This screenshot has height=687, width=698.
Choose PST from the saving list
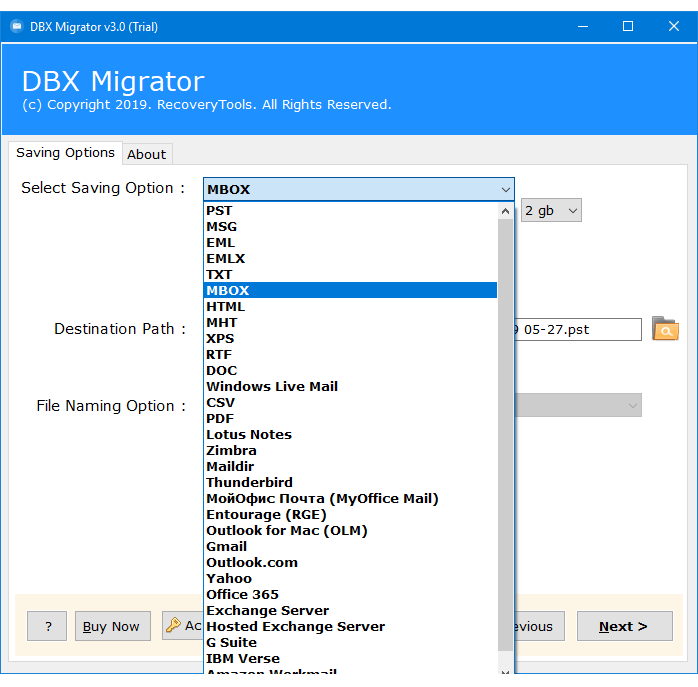[x=350, y=211]
